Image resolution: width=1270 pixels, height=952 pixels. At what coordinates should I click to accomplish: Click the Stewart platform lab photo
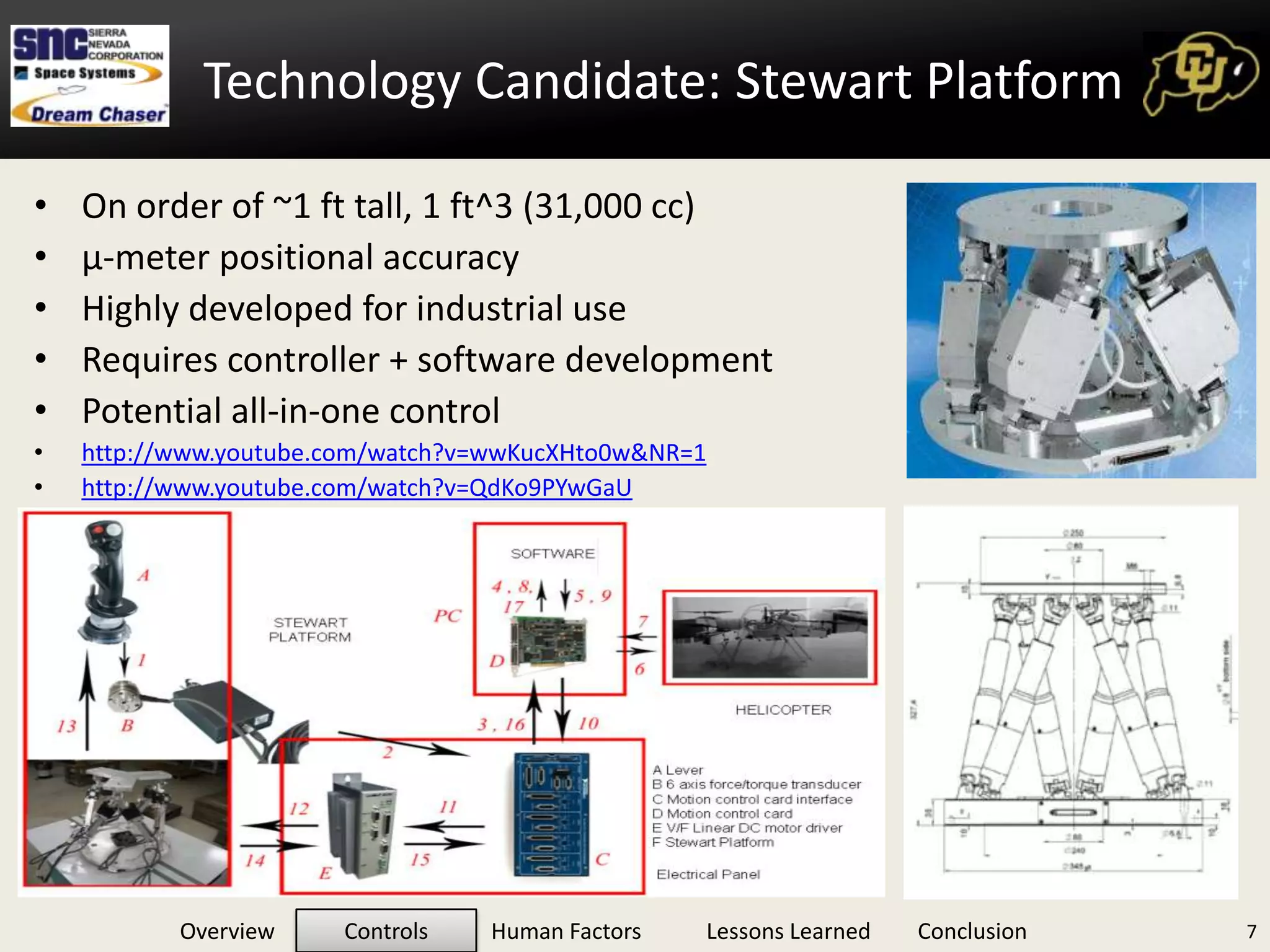tap(127, 821)
